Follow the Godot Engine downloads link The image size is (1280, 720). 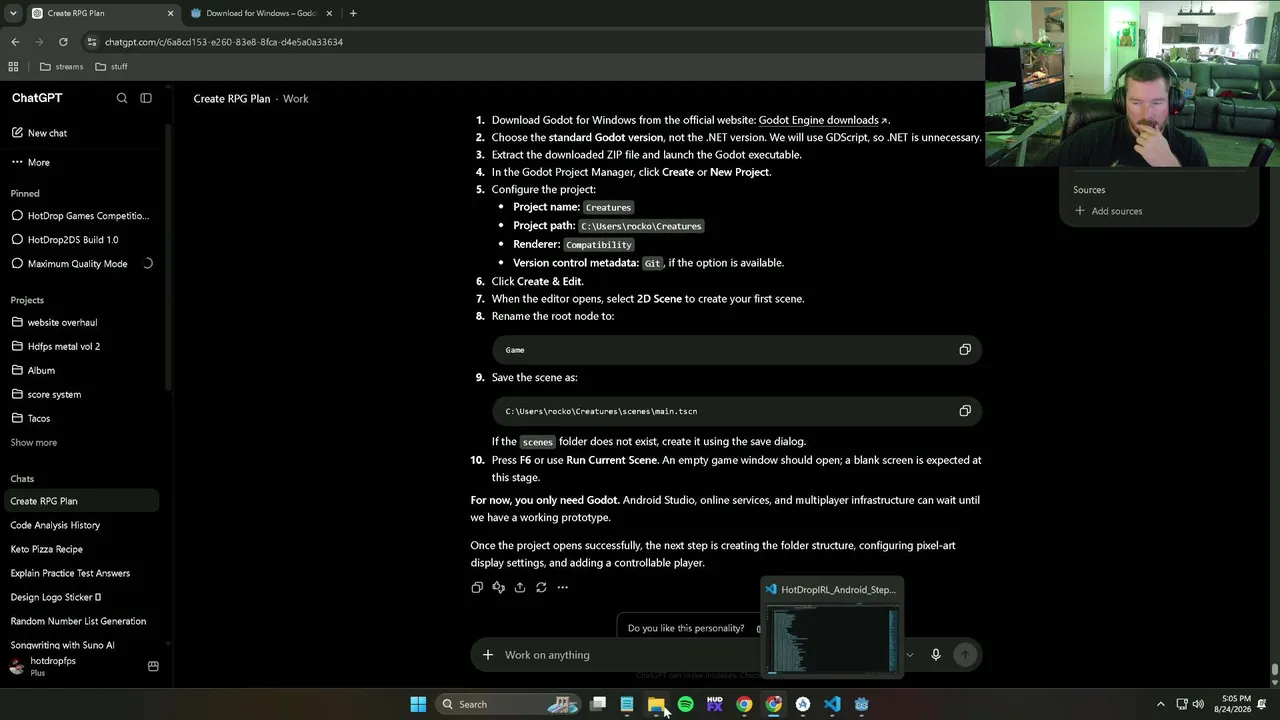click(823, 120)
